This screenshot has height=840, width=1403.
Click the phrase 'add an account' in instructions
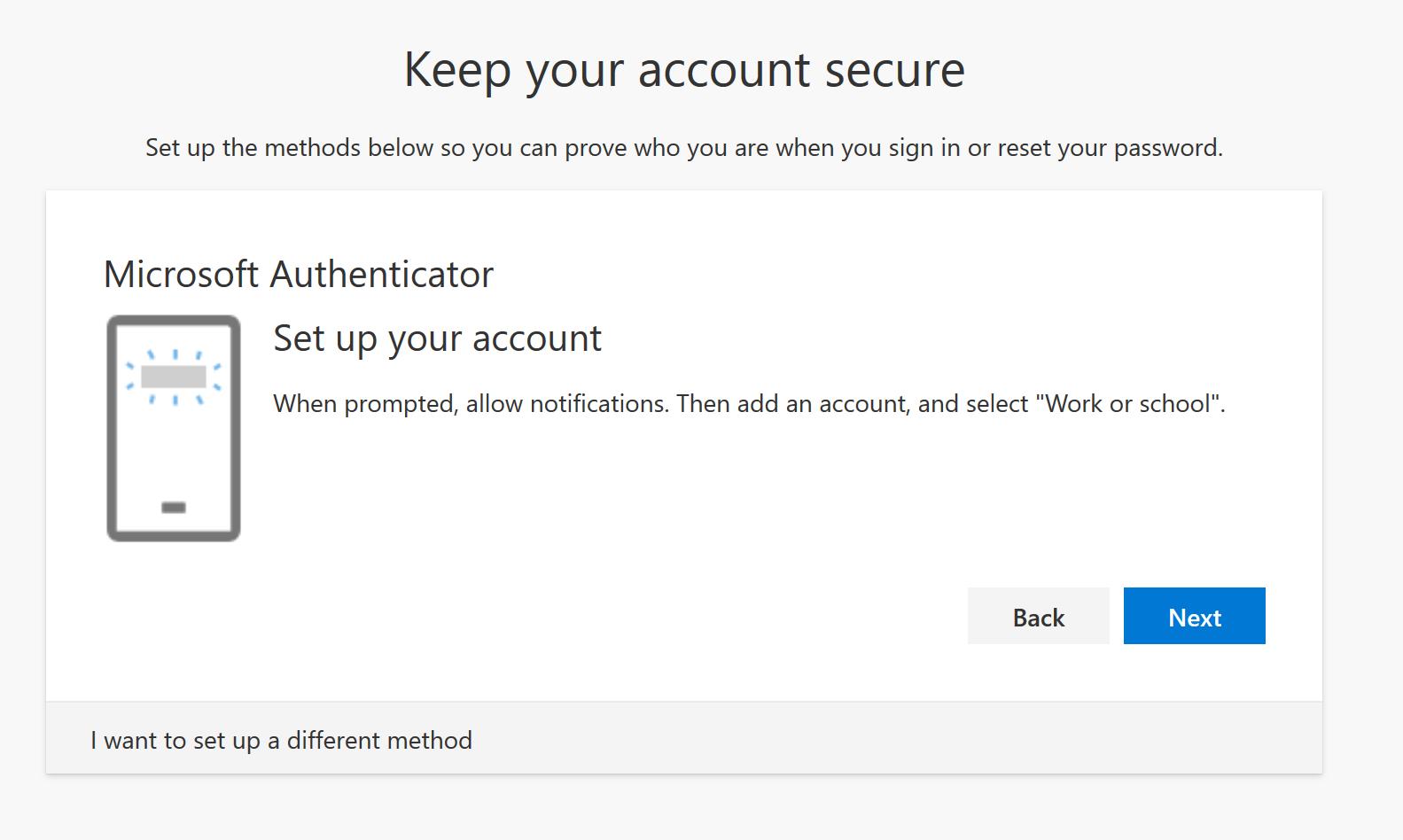tap(823, 404)
